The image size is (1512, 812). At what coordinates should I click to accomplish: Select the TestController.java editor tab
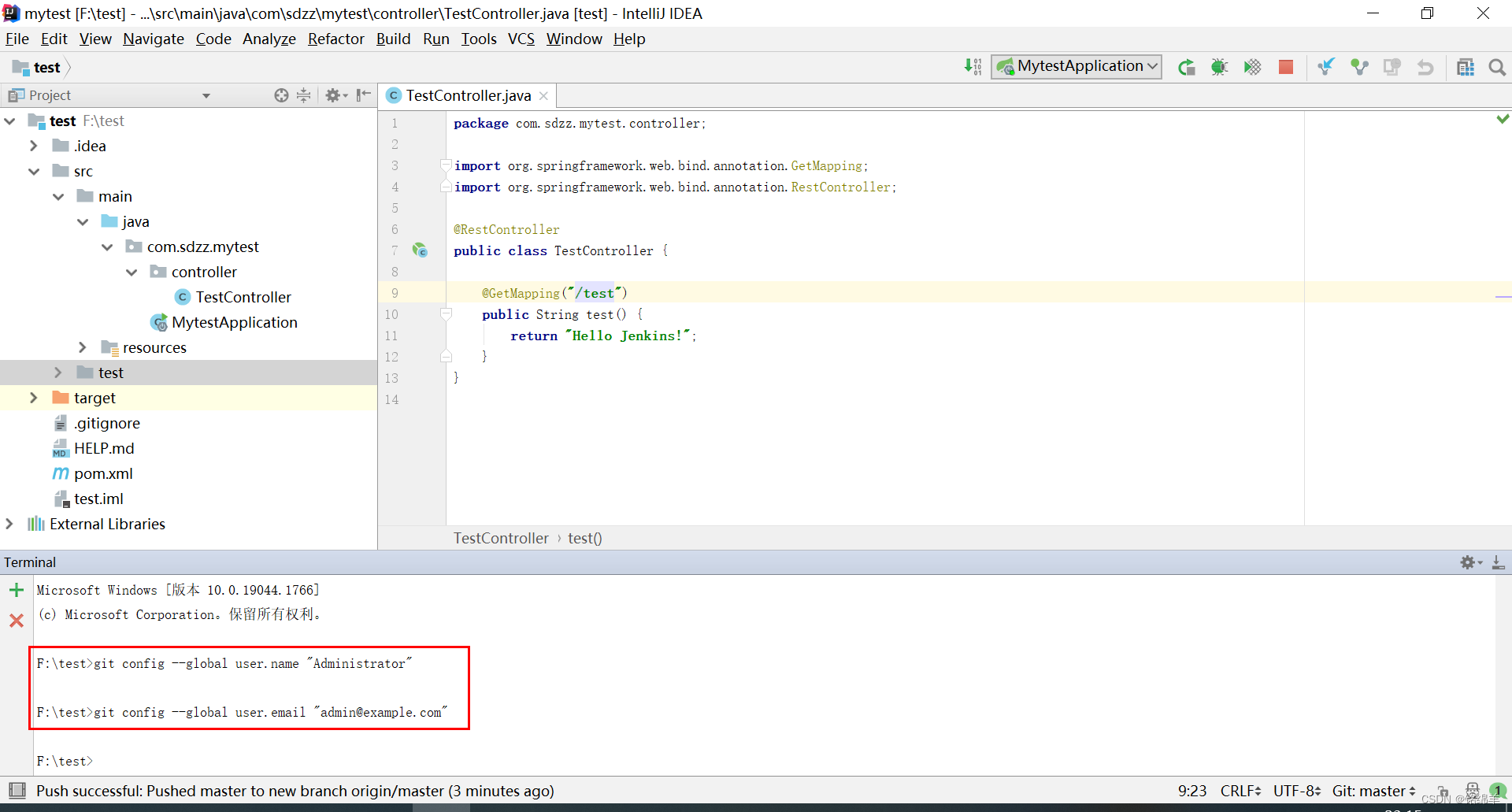tap(469, 96)
